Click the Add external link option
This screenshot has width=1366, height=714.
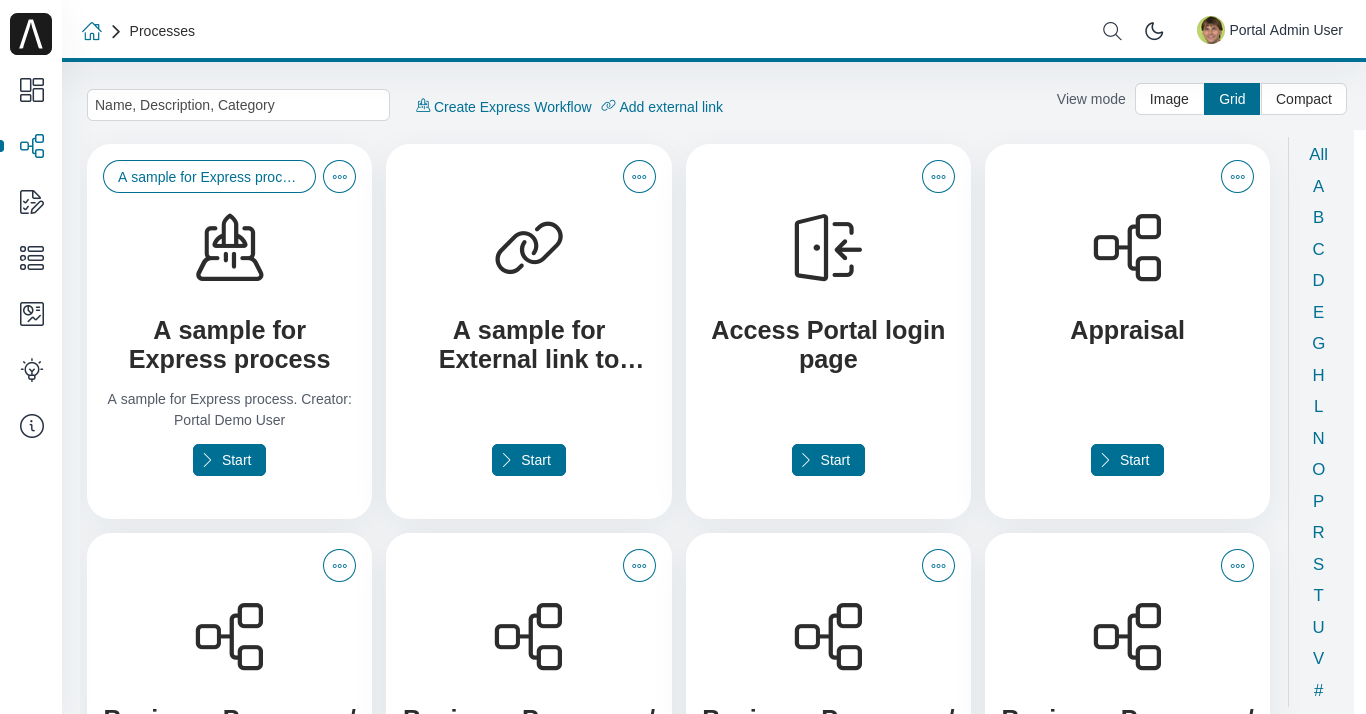[662, 107]
